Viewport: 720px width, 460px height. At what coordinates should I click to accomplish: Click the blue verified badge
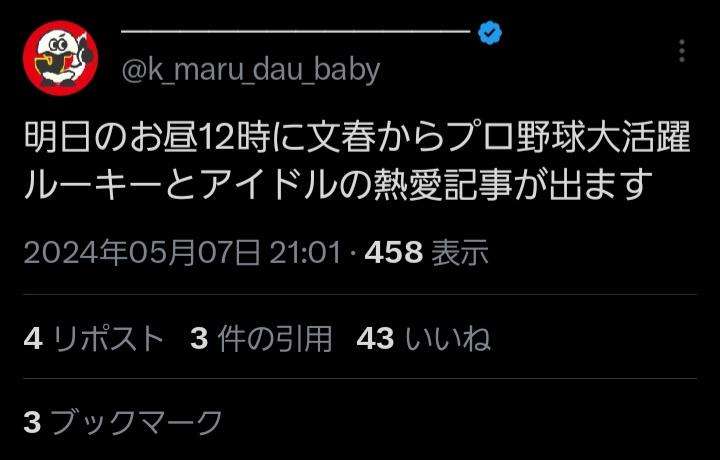(x=490, y=32)
